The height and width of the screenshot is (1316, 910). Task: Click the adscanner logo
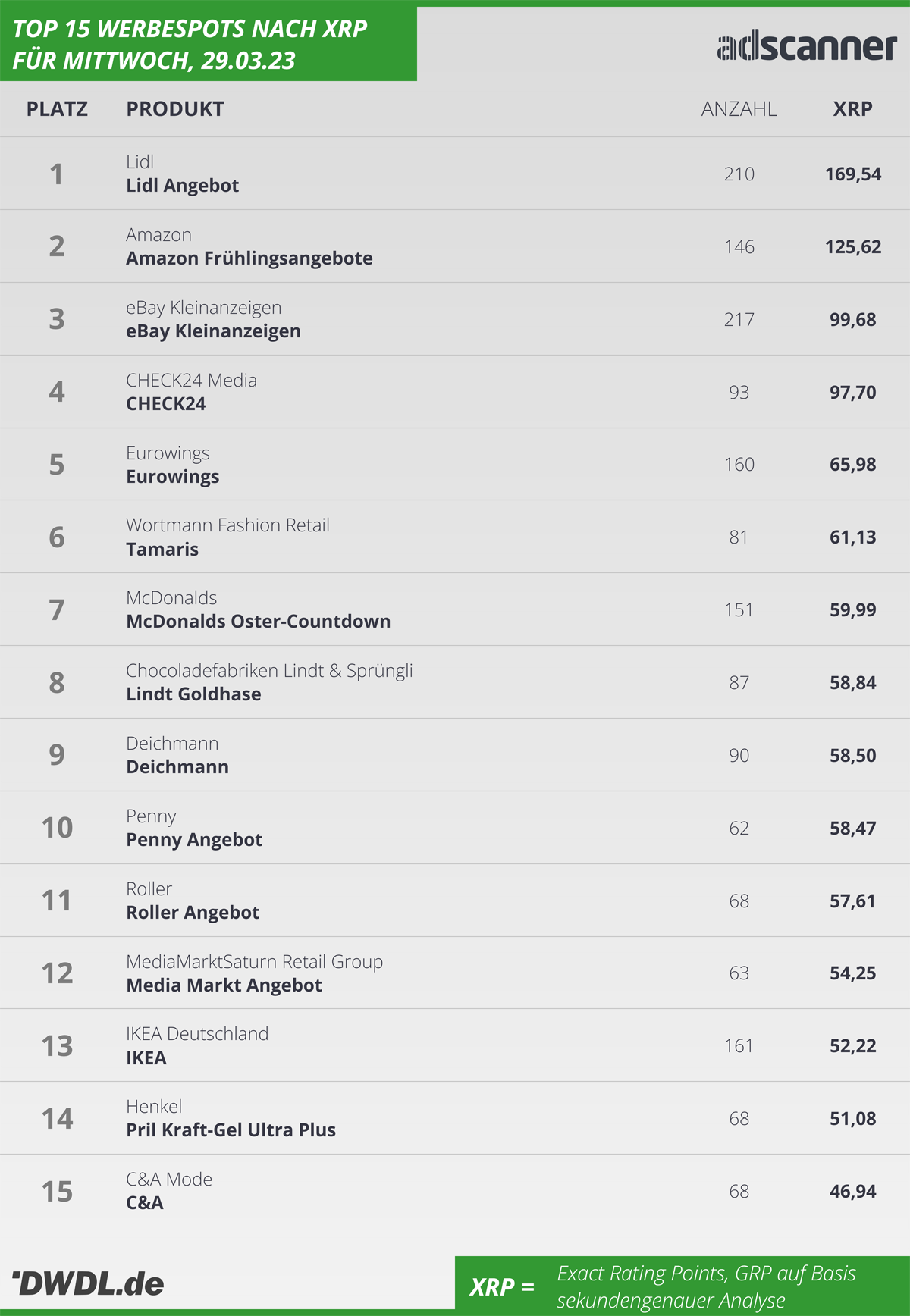[x=807, y=47]
